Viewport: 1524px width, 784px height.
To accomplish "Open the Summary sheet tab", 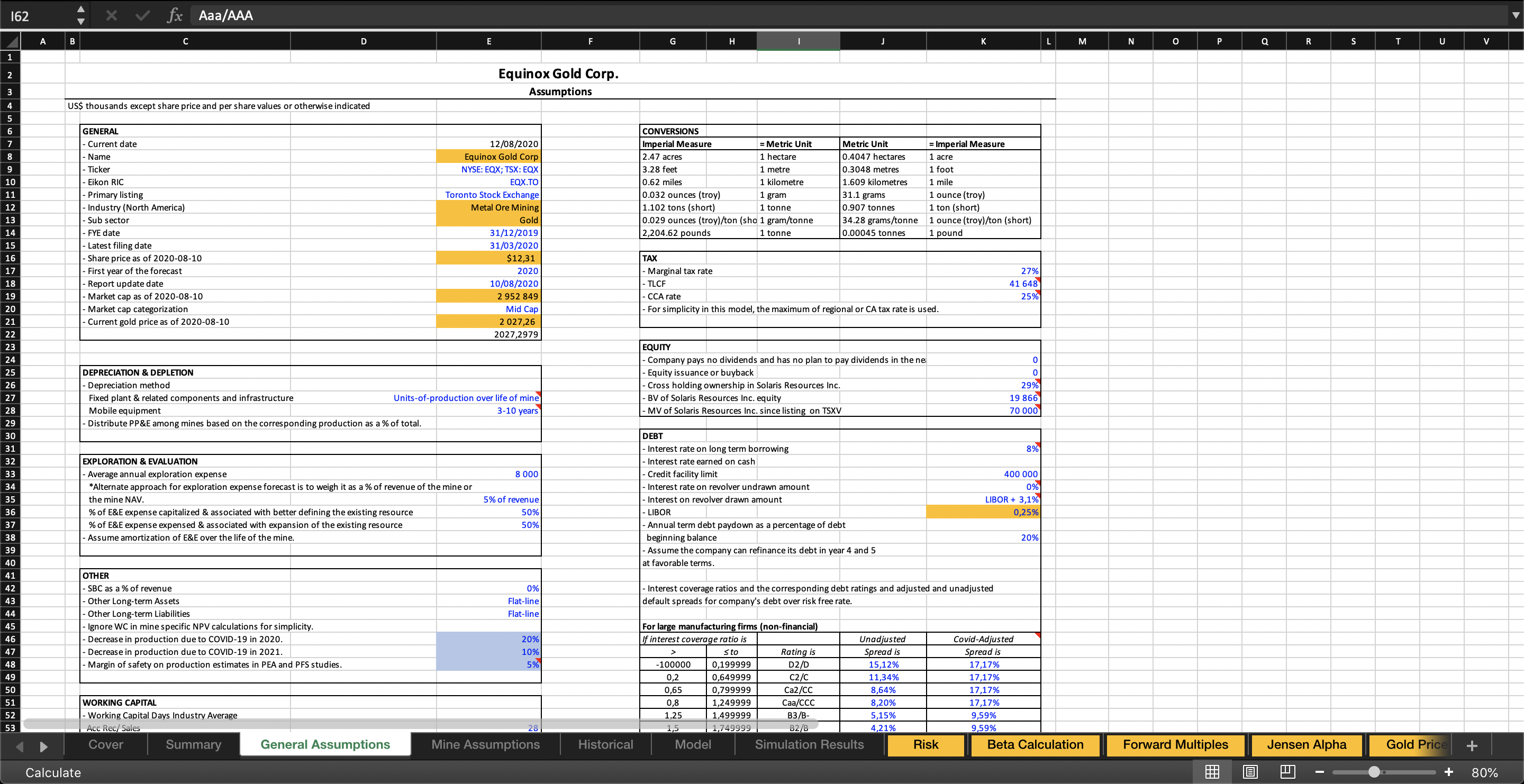I will [x=194, y=744].
